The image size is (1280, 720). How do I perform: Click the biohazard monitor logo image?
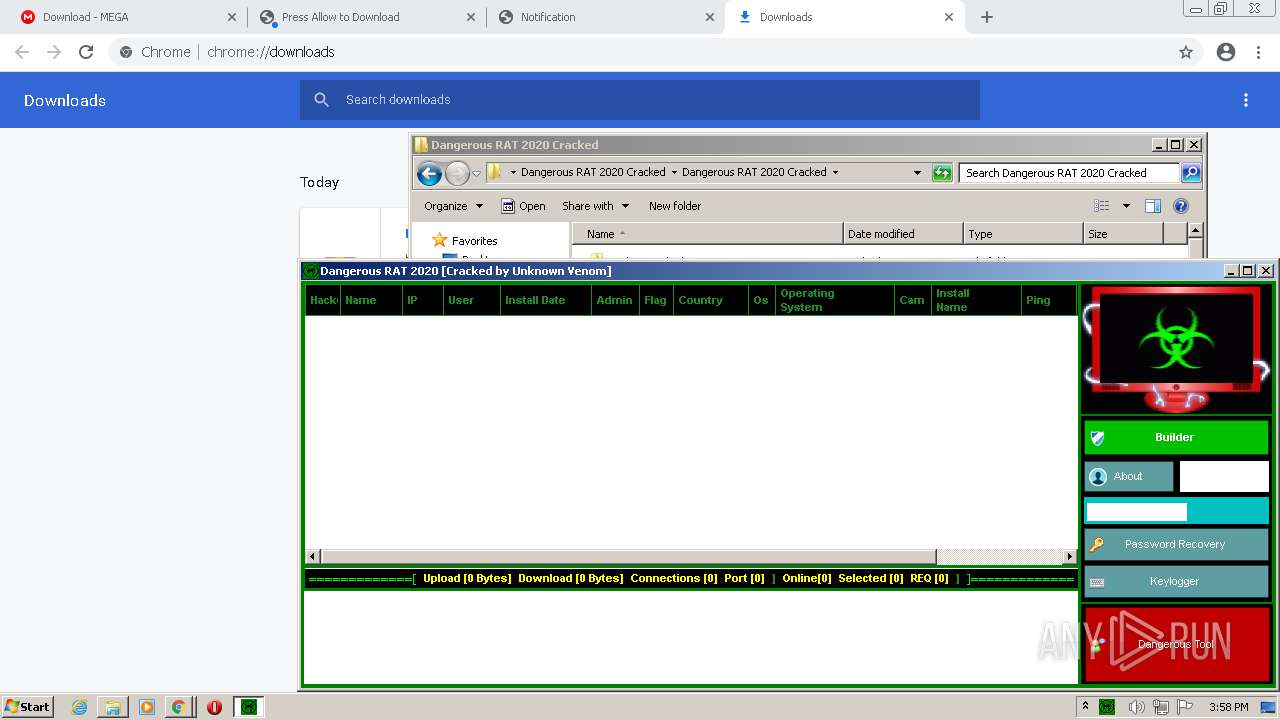[x=1177, y=348]
